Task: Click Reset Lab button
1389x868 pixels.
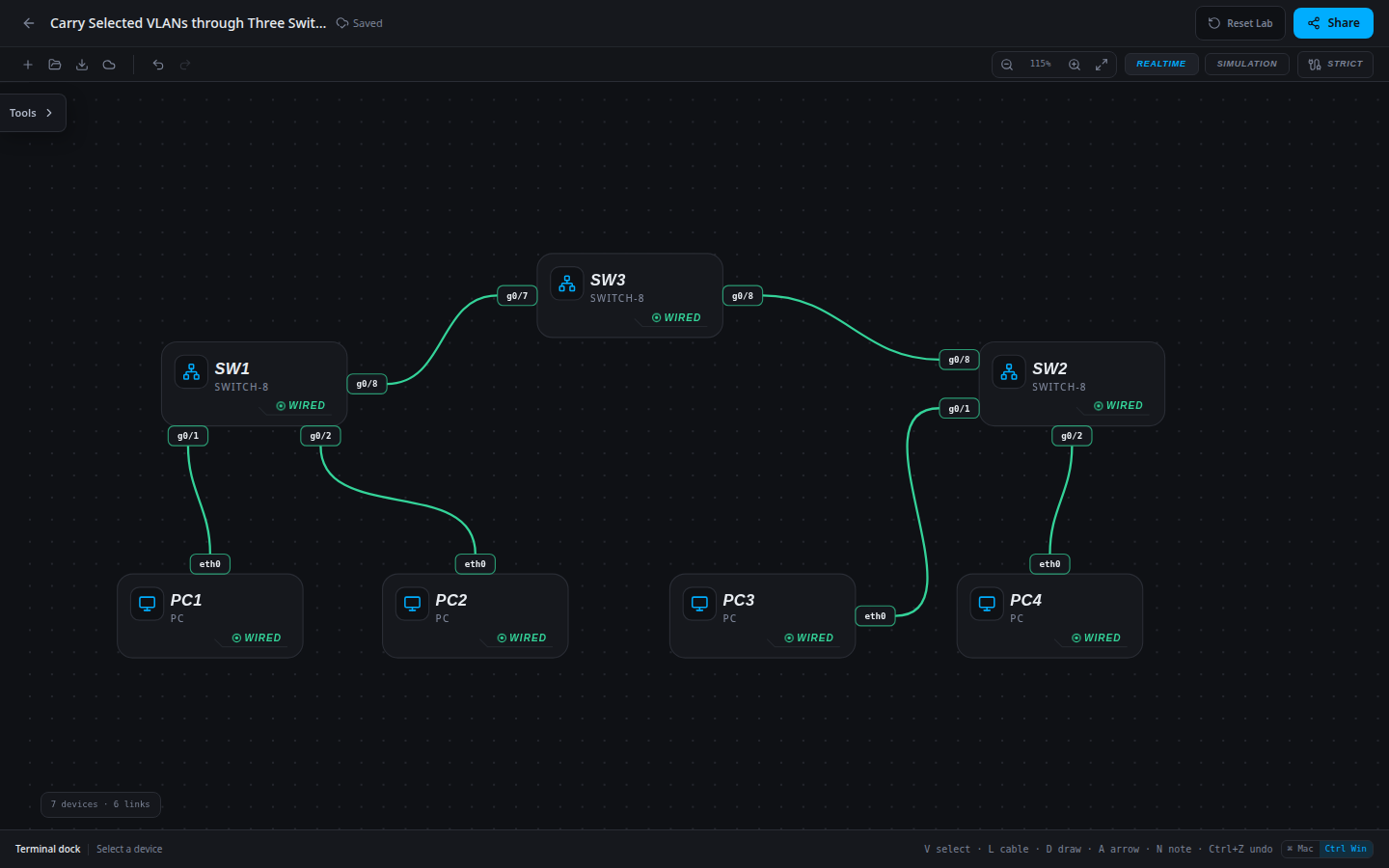Action: click(x=1240, y=23)
